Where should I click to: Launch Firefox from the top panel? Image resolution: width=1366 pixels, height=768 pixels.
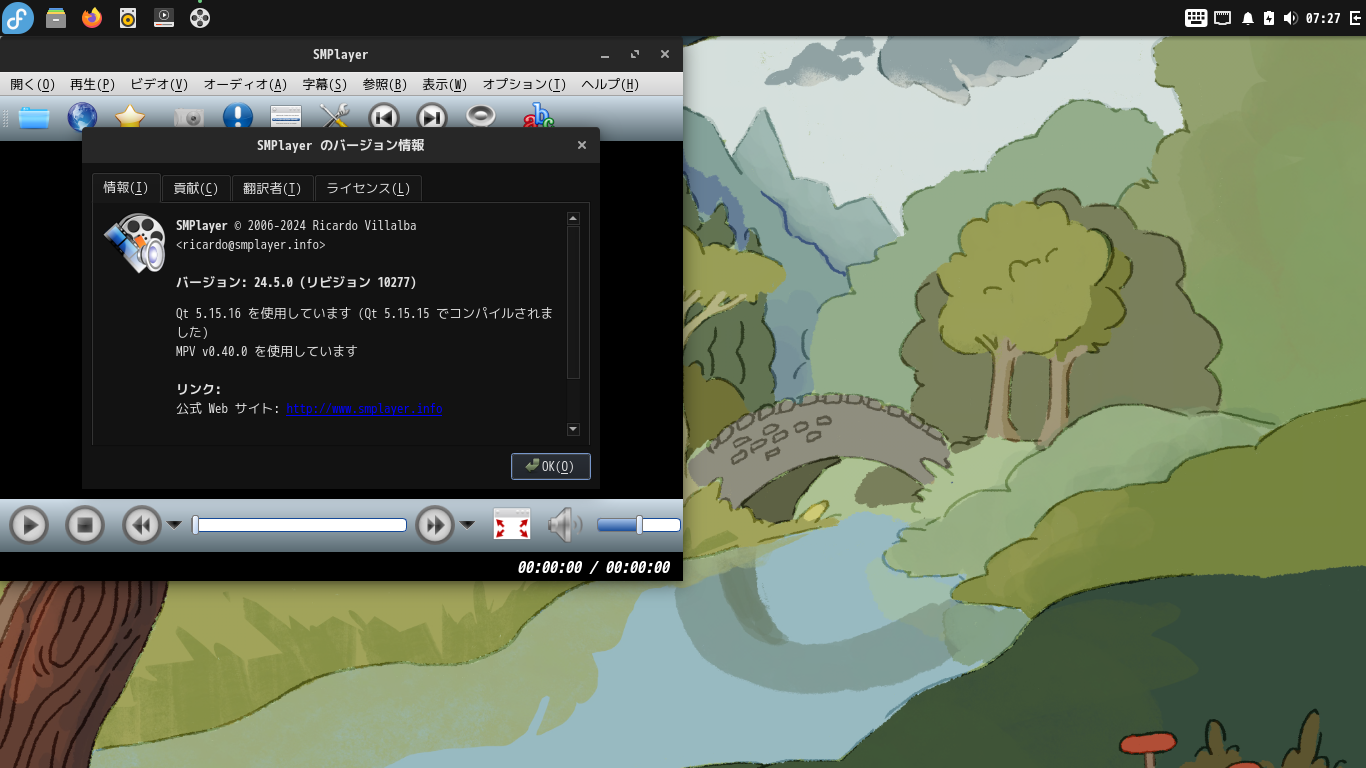tap(92, 18)
